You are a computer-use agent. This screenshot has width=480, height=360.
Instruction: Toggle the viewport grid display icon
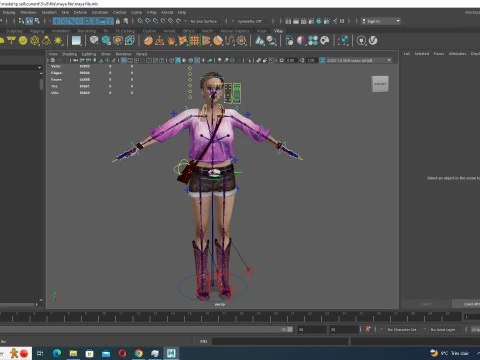[x=124, y=60]
